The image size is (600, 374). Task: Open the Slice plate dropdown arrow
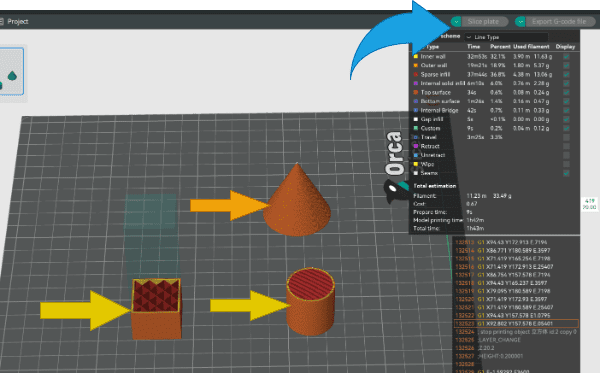(x=456, y=22)
